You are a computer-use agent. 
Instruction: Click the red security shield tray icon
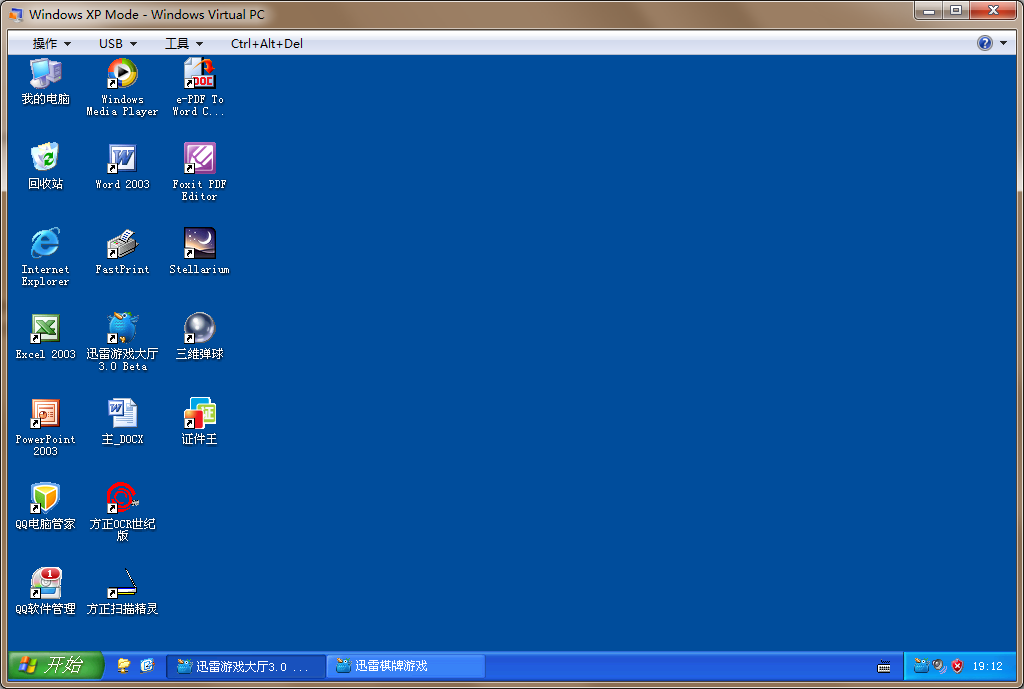click(957, 665)
